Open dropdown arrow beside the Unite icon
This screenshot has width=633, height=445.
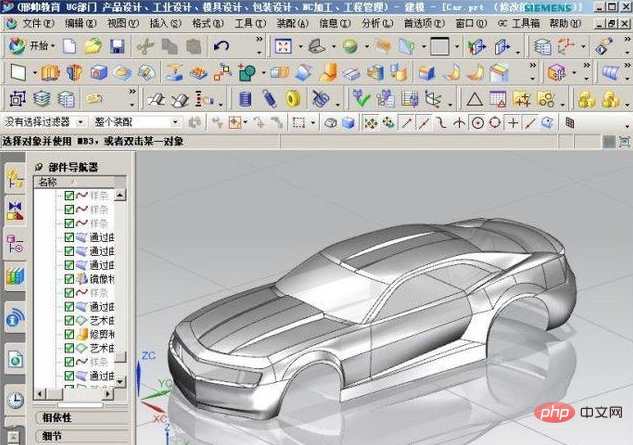[x=264, y=73]
